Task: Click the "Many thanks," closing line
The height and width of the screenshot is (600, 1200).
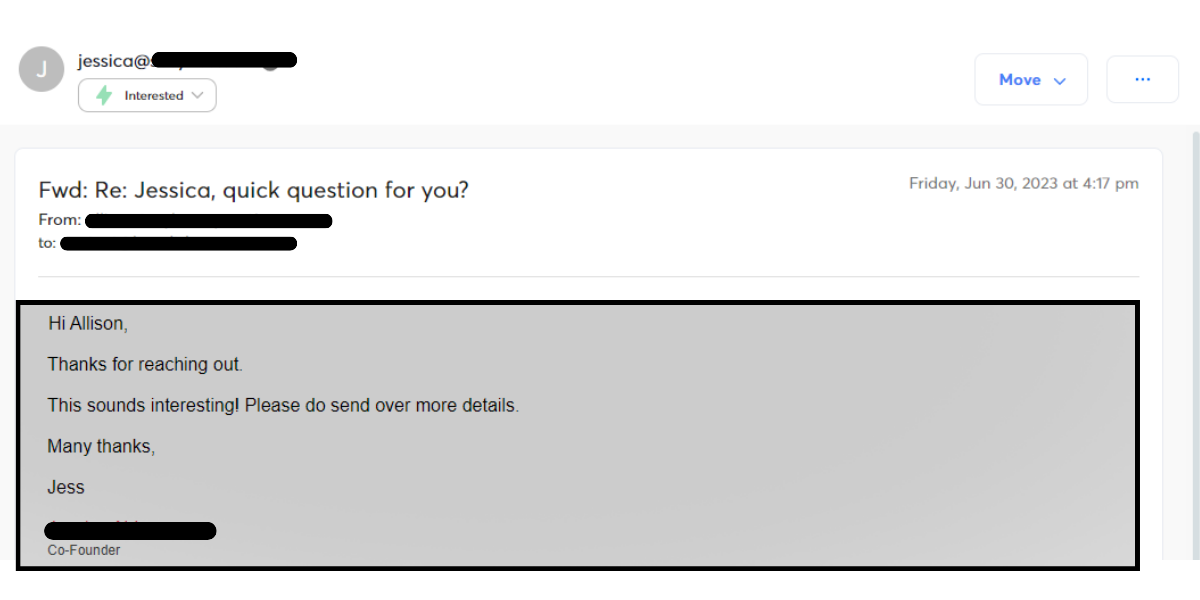Action: pos(101,447)
